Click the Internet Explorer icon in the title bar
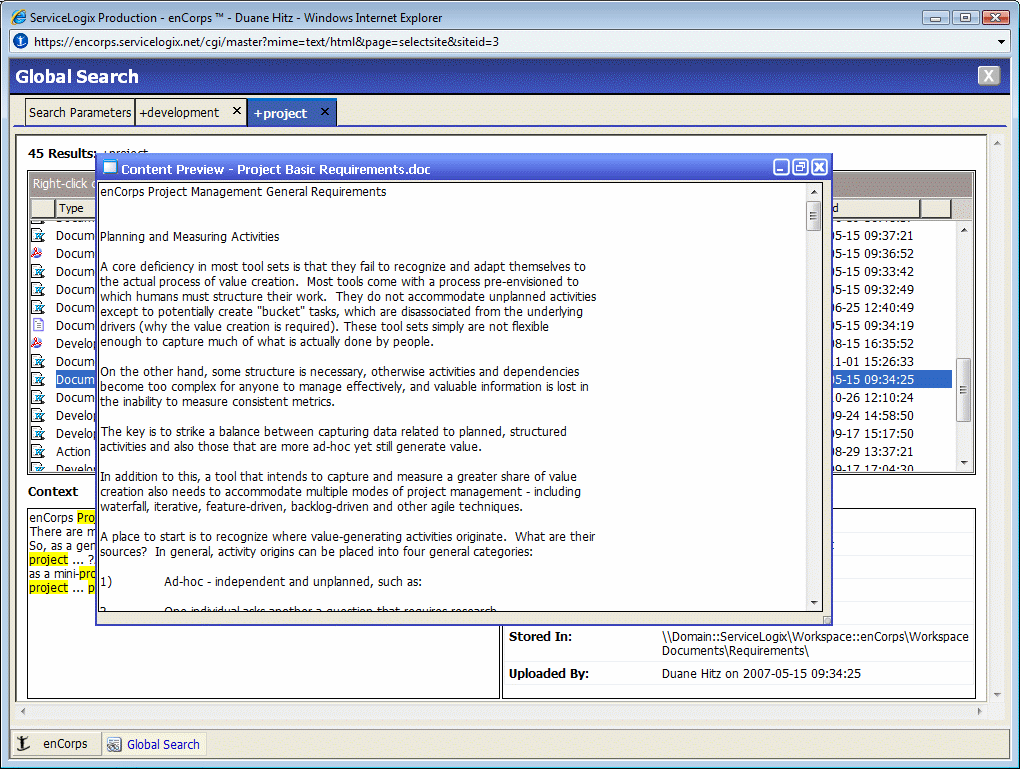The image size is (1020, 769). coord(19,18)
